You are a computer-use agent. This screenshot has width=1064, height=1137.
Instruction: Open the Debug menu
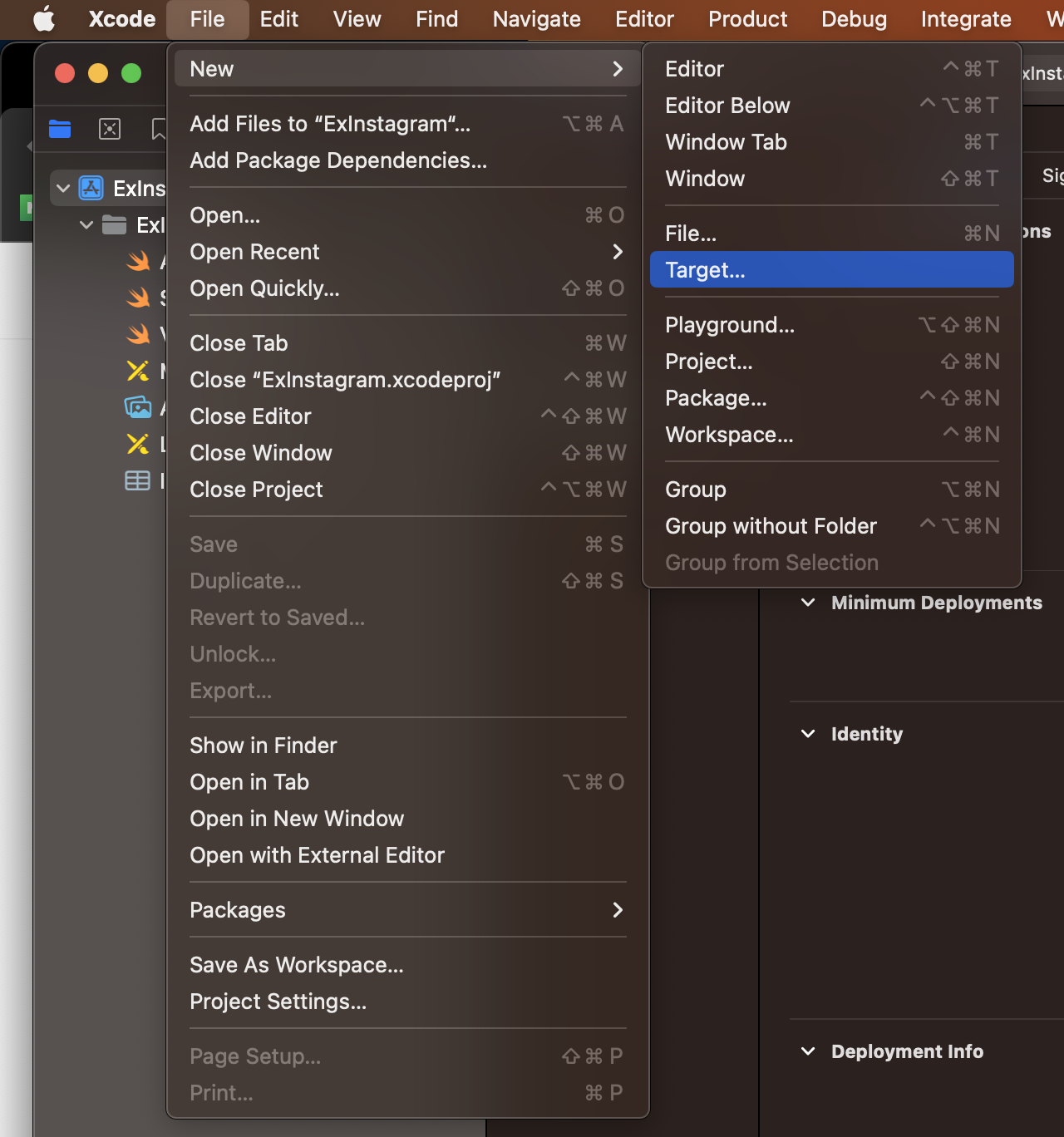click(x=854, y=18)
